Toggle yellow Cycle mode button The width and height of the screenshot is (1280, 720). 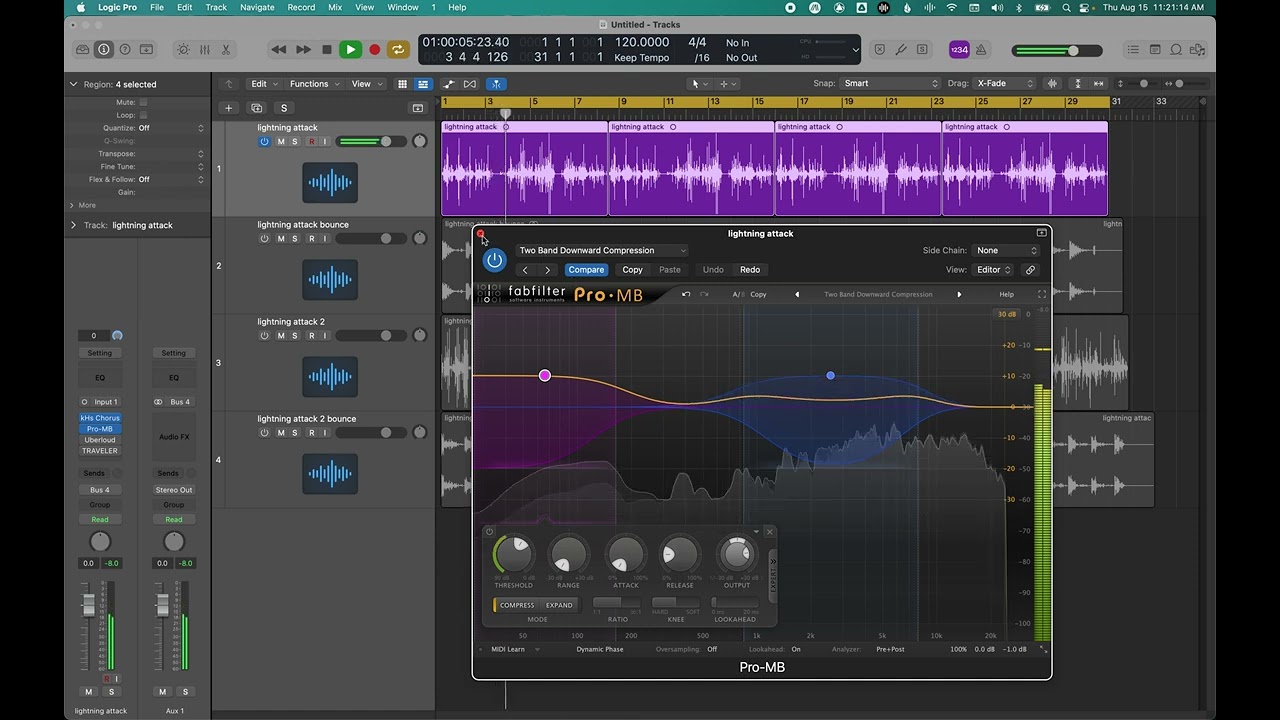click(x=398, y=49)
